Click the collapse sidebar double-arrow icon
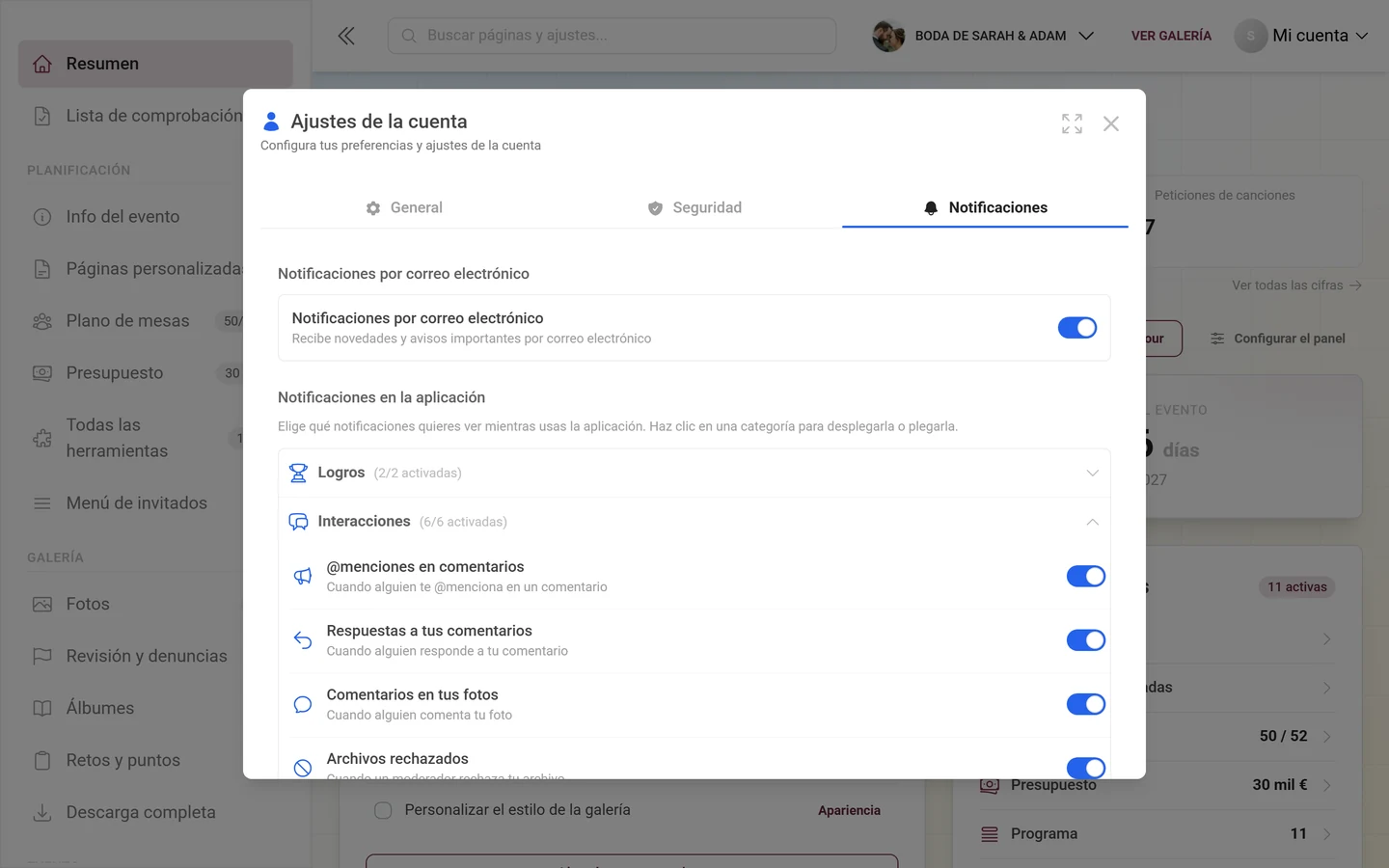Screen dimensions: 1389x868 click(x=346, y=36)
